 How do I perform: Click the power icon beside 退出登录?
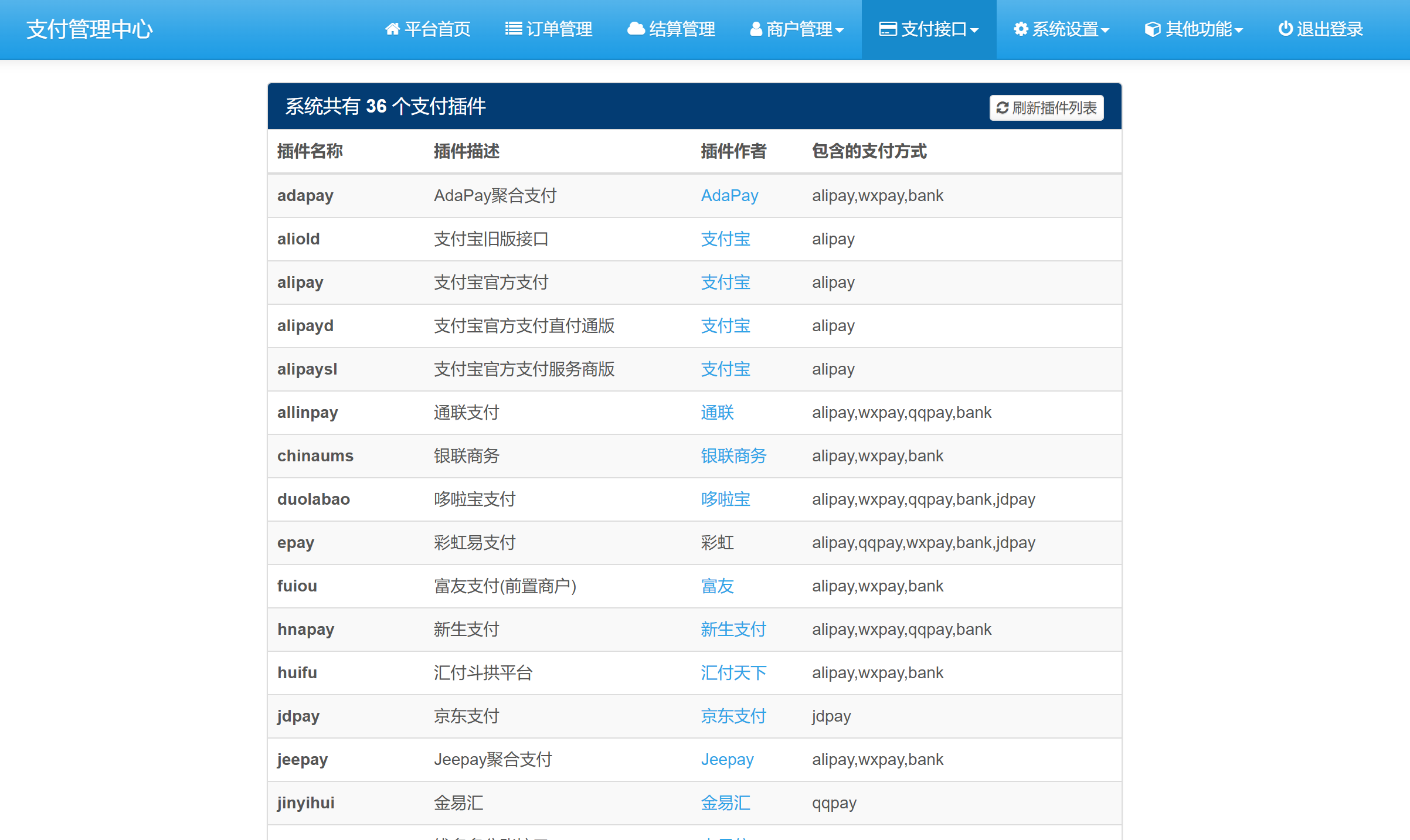pos(1285,29)
